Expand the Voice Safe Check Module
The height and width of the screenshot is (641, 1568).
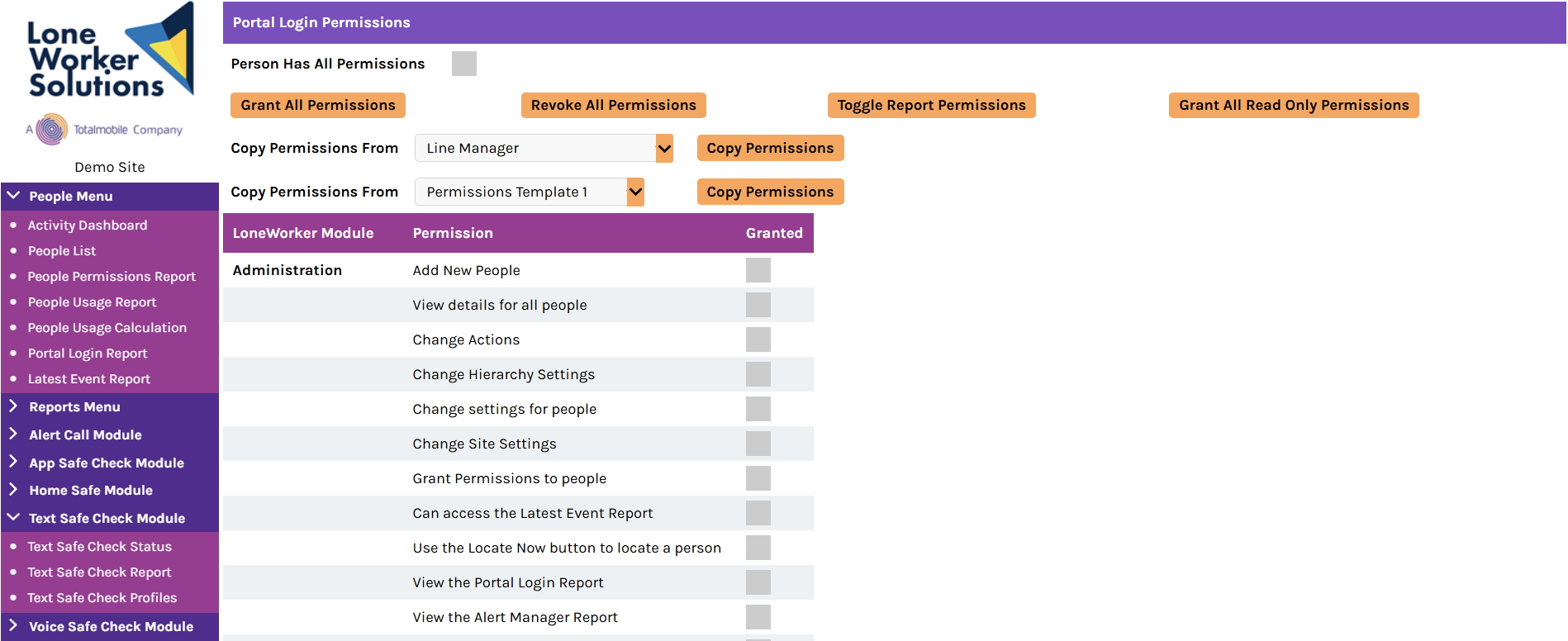pyautogui.click(x=110, y=626)
